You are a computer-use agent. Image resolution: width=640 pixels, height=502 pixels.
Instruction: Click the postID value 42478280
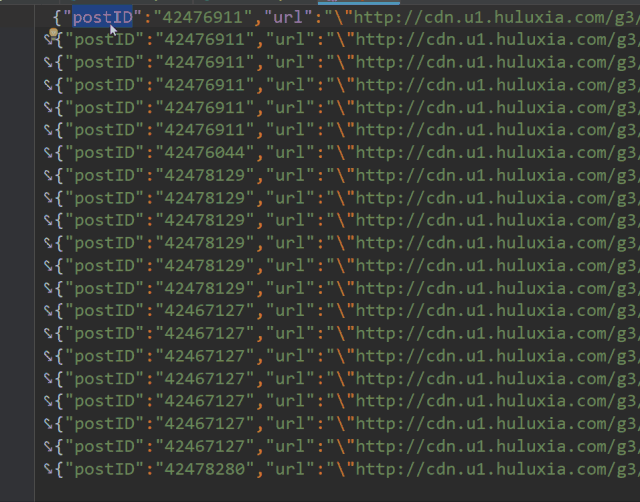click(x=205, y=469)
